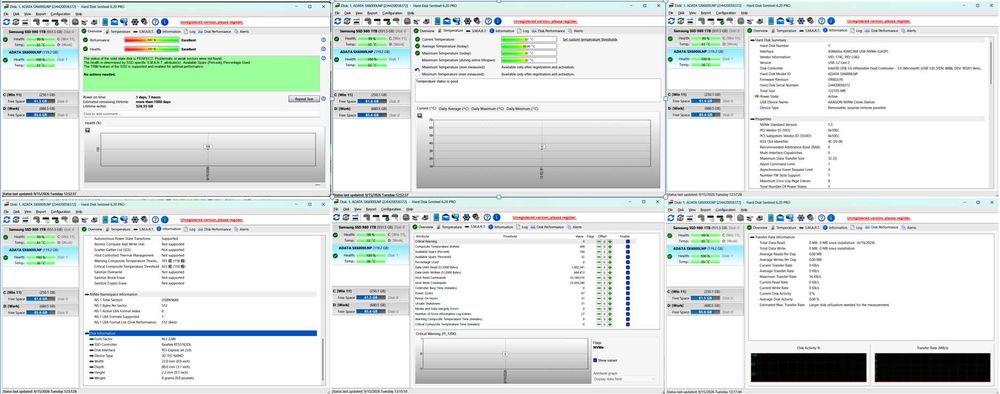Toggle the Enable checkbox for Available Spare (Percent)

click(628, 252)
